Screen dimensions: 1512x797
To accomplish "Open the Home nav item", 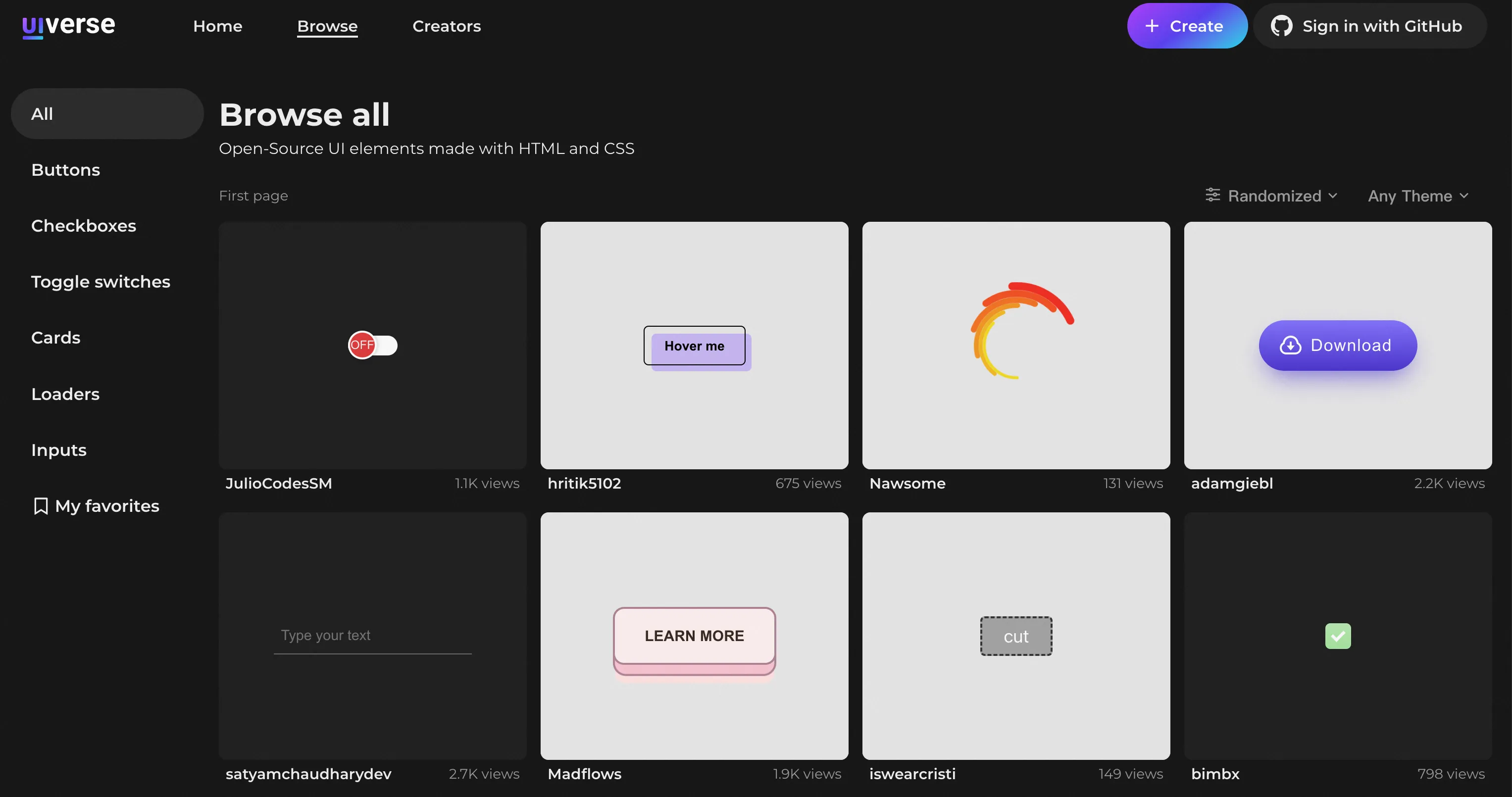I will coord(217,26).
